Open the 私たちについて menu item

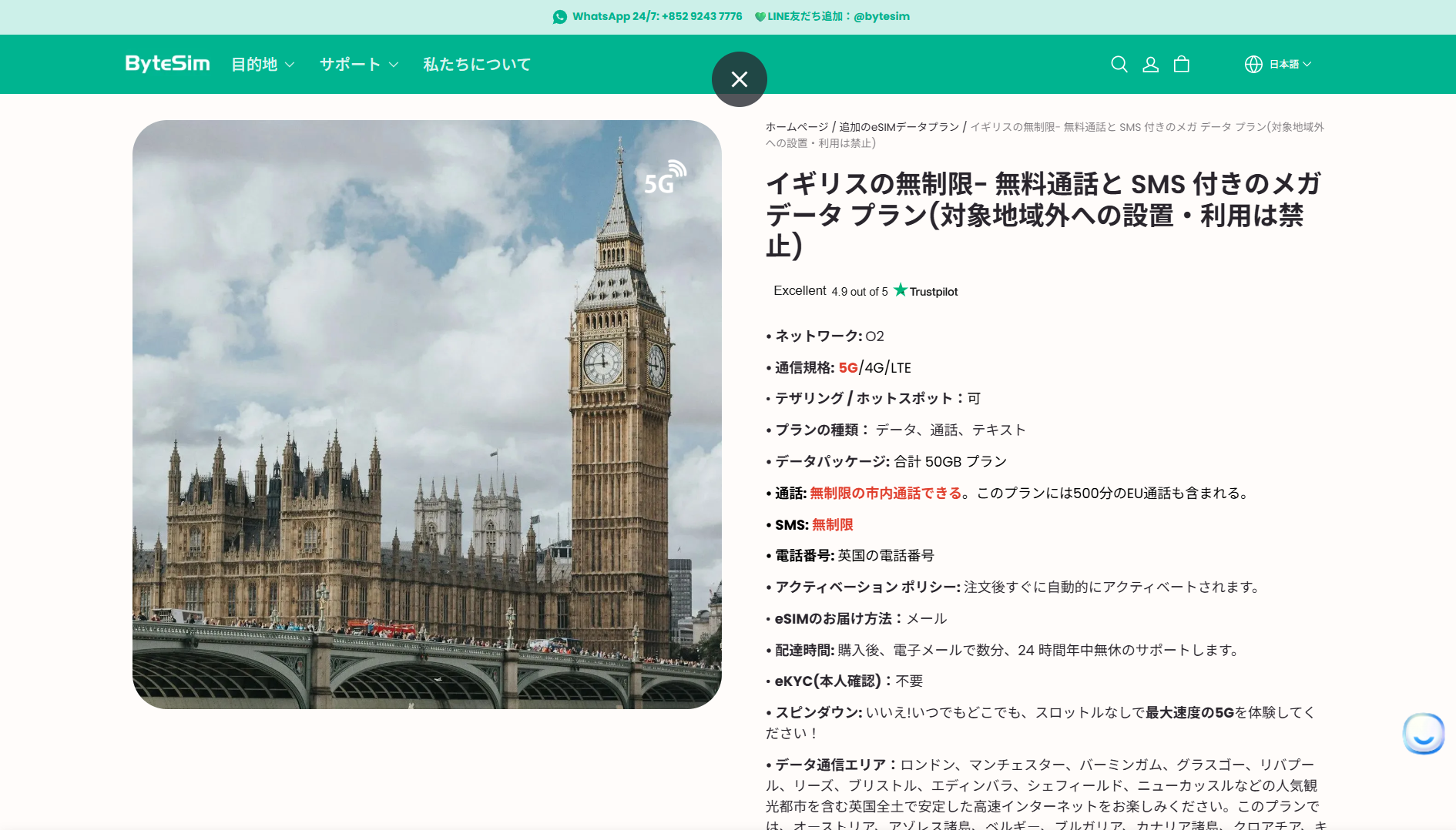(x=477, y=65)
